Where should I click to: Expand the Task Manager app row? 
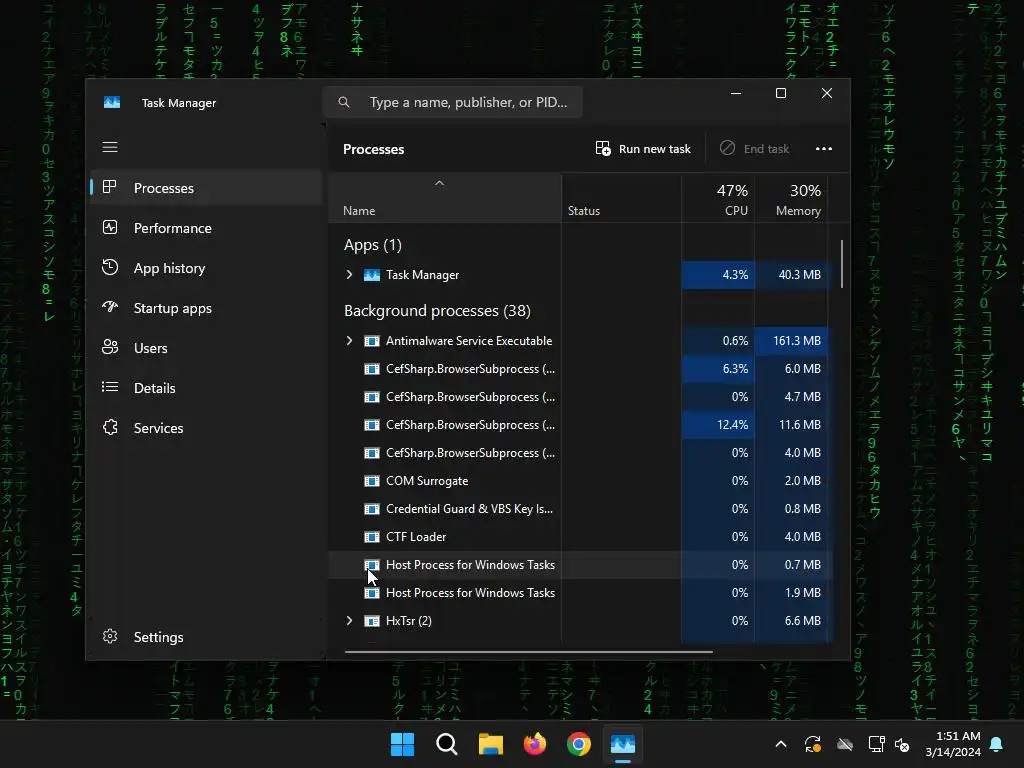349,275
